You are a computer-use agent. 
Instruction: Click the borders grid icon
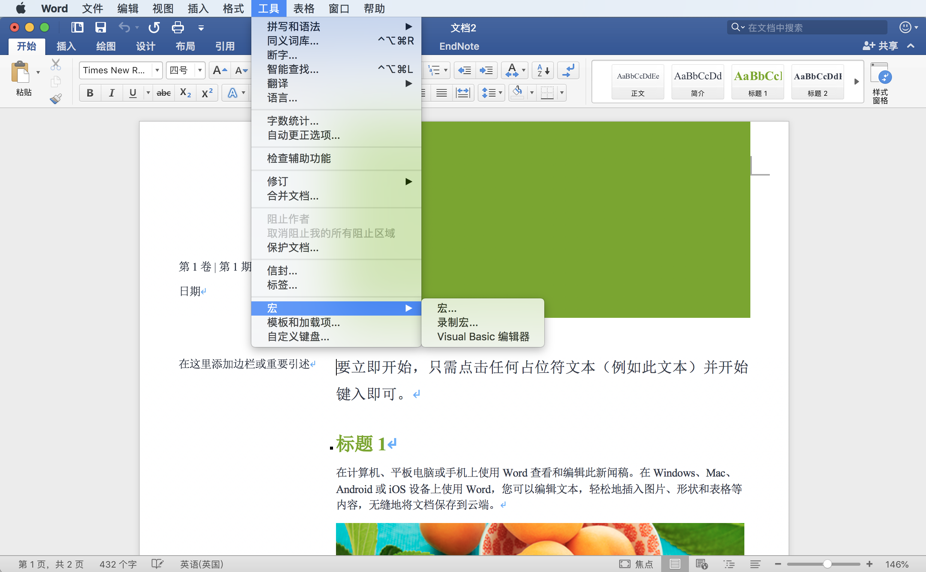click(x=547, y=93)
